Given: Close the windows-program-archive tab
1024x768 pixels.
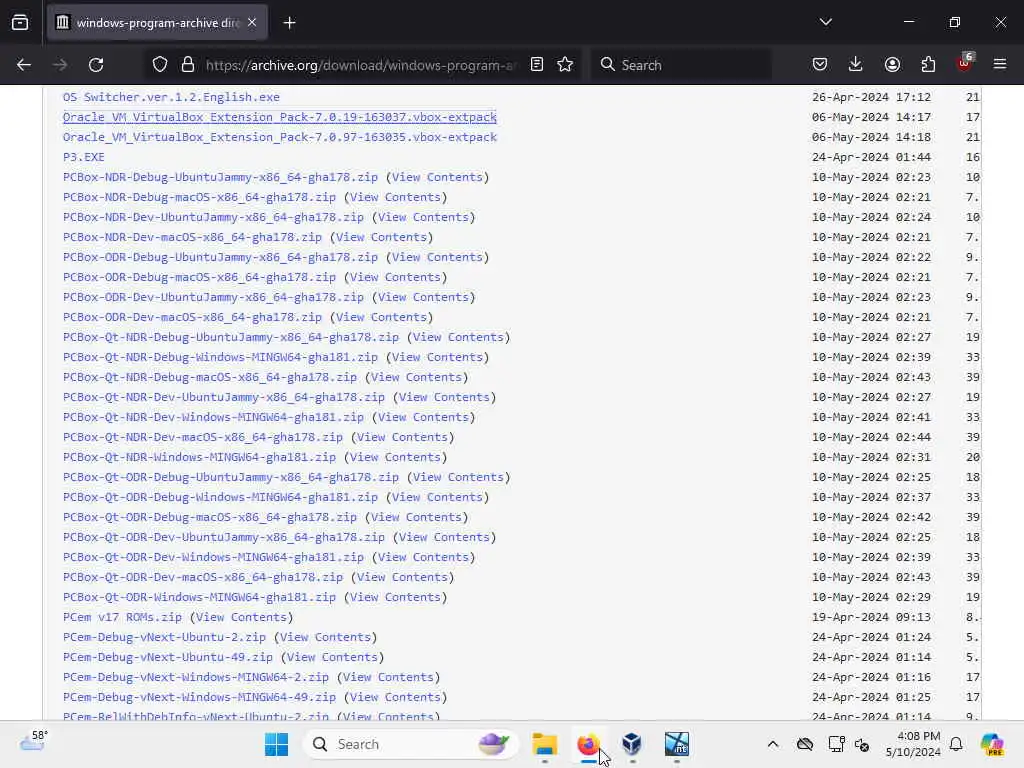Looking at the screenshot, I should click(252, 23).
